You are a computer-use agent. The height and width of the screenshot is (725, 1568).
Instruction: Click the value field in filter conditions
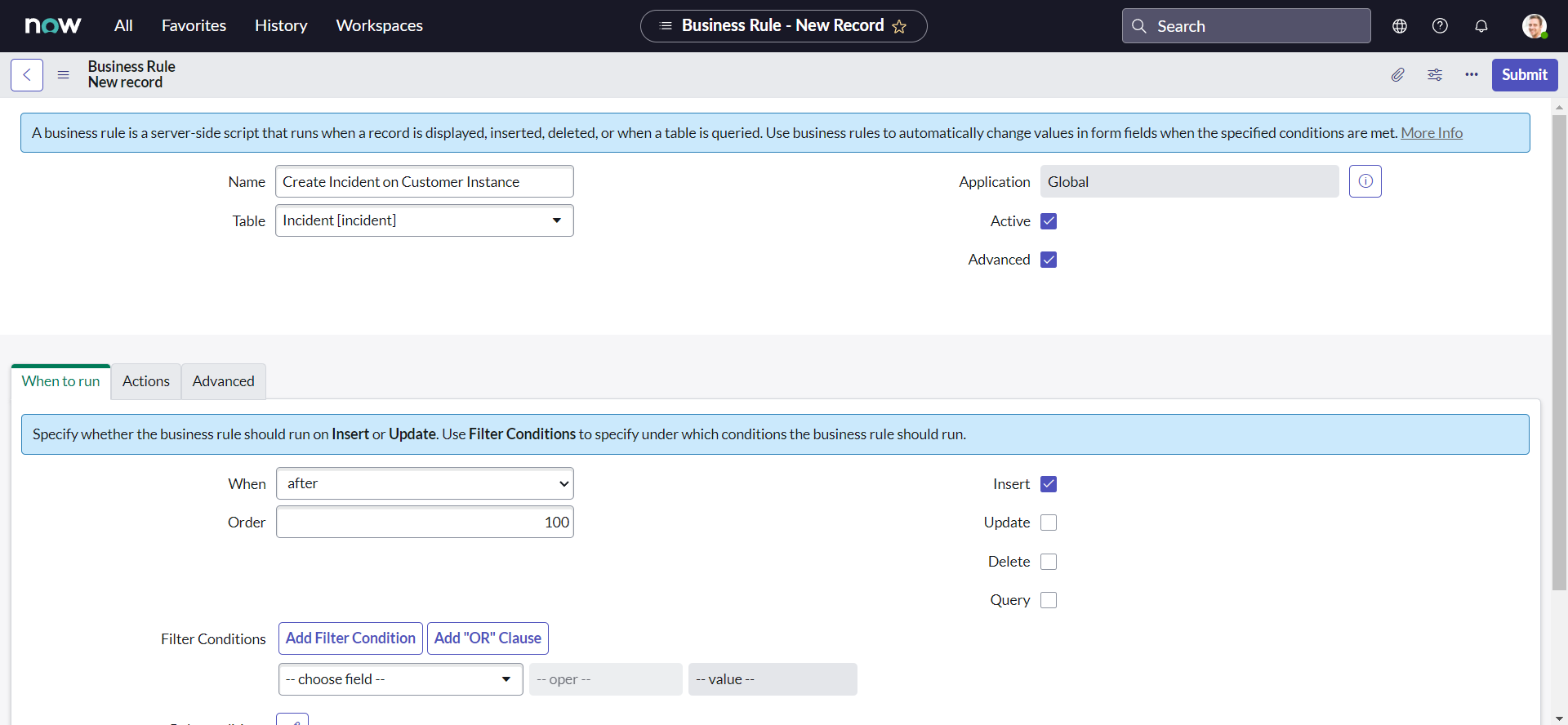click(773, 679)
